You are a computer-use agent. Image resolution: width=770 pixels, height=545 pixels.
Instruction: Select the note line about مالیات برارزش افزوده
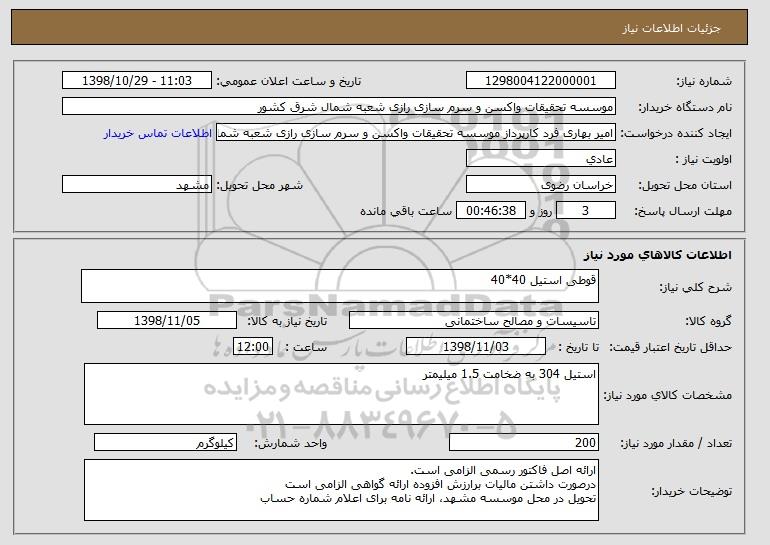[x=441, y=485]
